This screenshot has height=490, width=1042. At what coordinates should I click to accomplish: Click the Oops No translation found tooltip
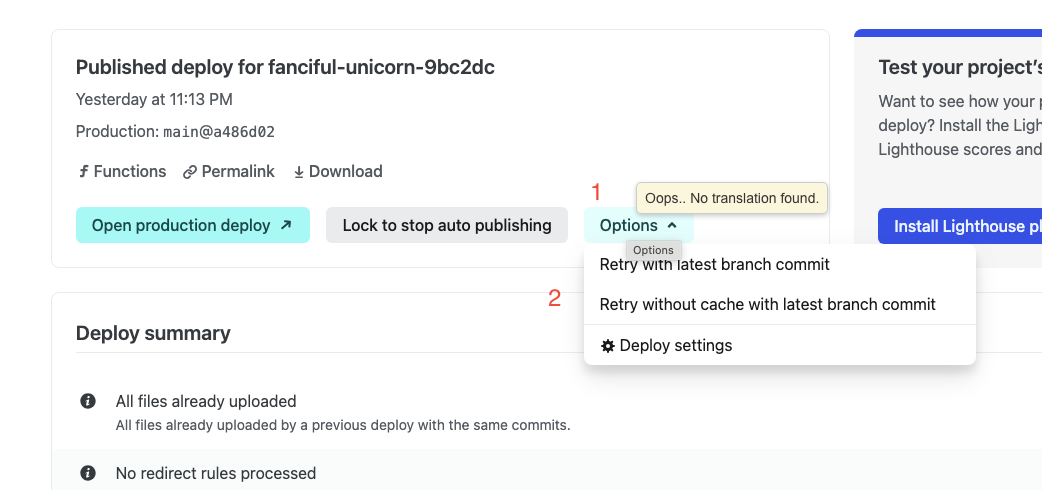732,198
